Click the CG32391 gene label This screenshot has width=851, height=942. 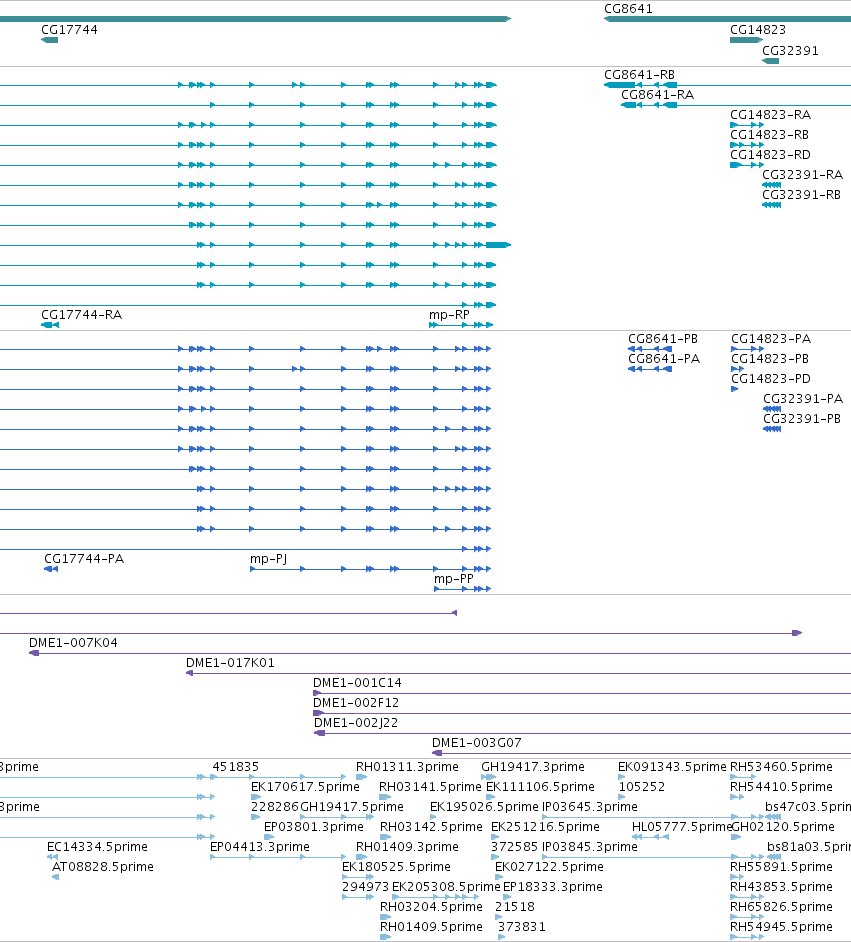point(790,50)
